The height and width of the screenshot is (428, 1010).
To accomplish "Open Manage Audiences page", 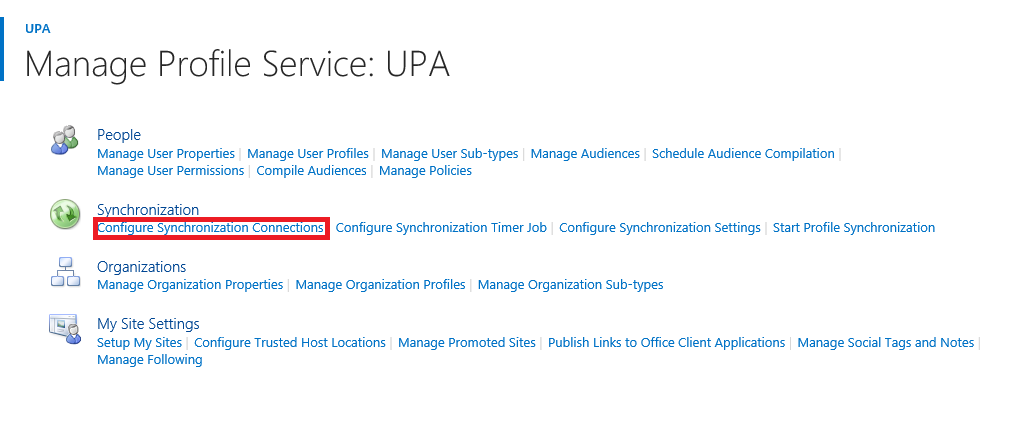I will 585,153.
